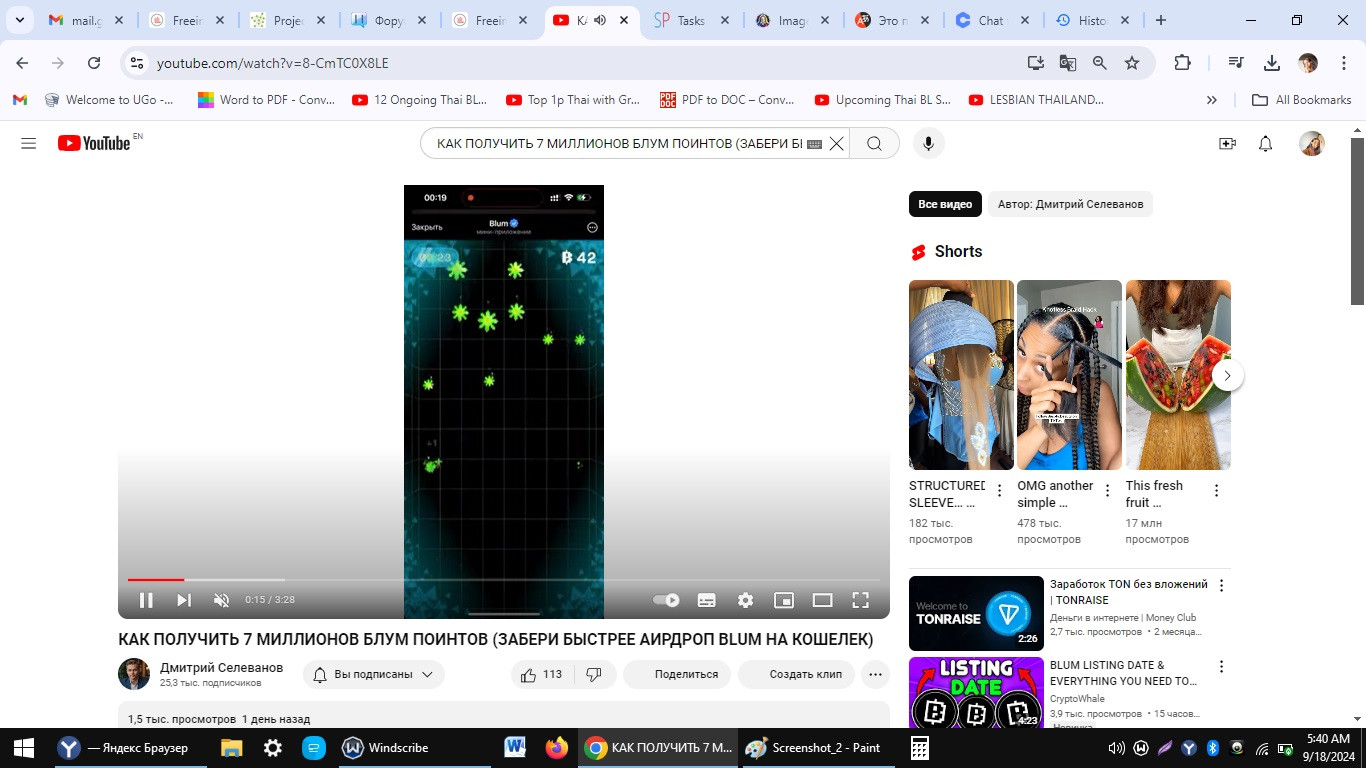Open the STRUCTURED SLEEVE short thumbnail
This screenshot has width=1366, height=768.
pyautogui.click(x=961, y=375)
